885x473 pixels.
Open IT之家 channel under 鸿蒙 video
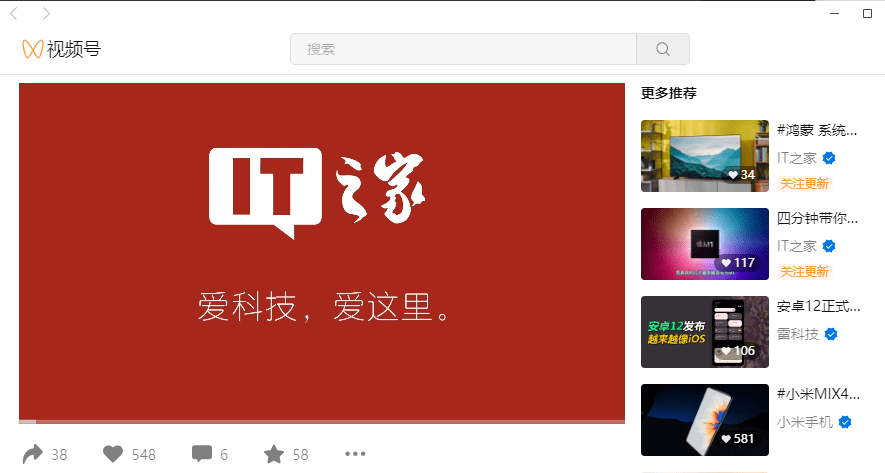[x=797, y=158]
